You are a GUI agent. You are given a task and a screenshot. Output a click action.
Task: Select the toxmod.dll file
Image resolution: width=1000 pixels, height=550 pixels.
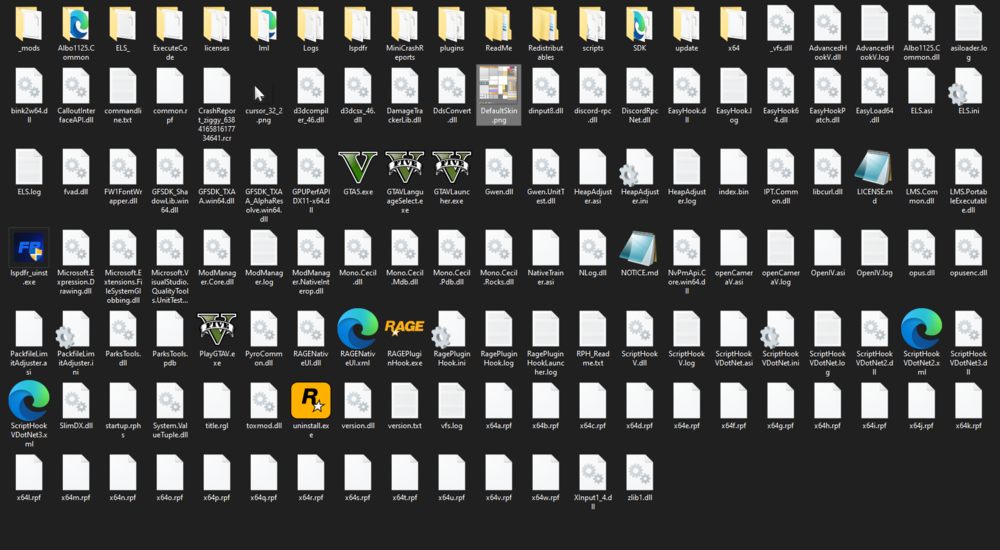coord(263,401)
